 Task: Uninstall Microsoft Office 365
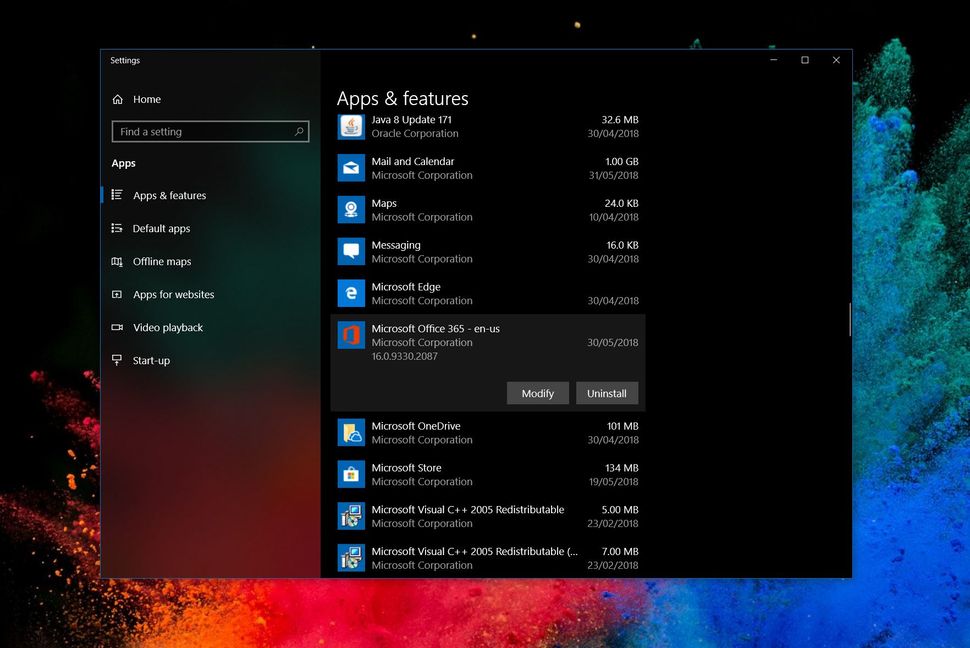pos(606,393)
